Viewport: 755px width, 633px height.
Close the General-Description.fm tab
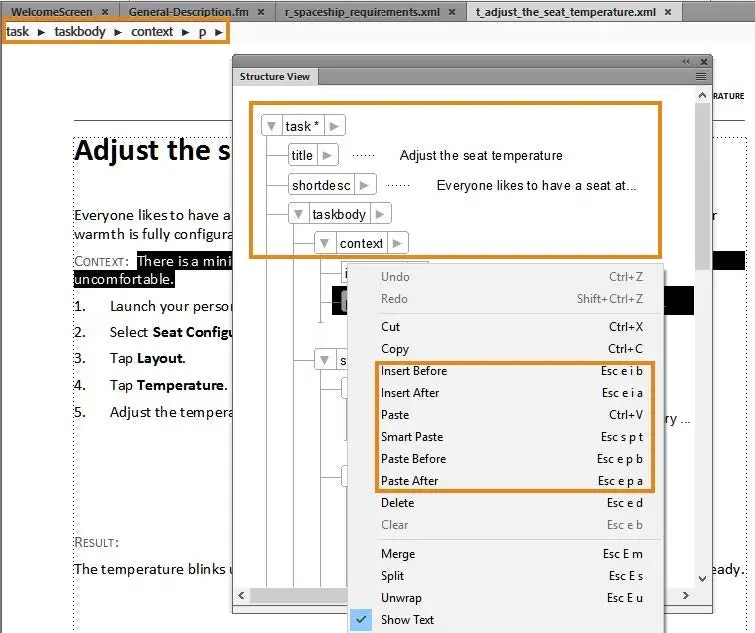click(261, 12)
